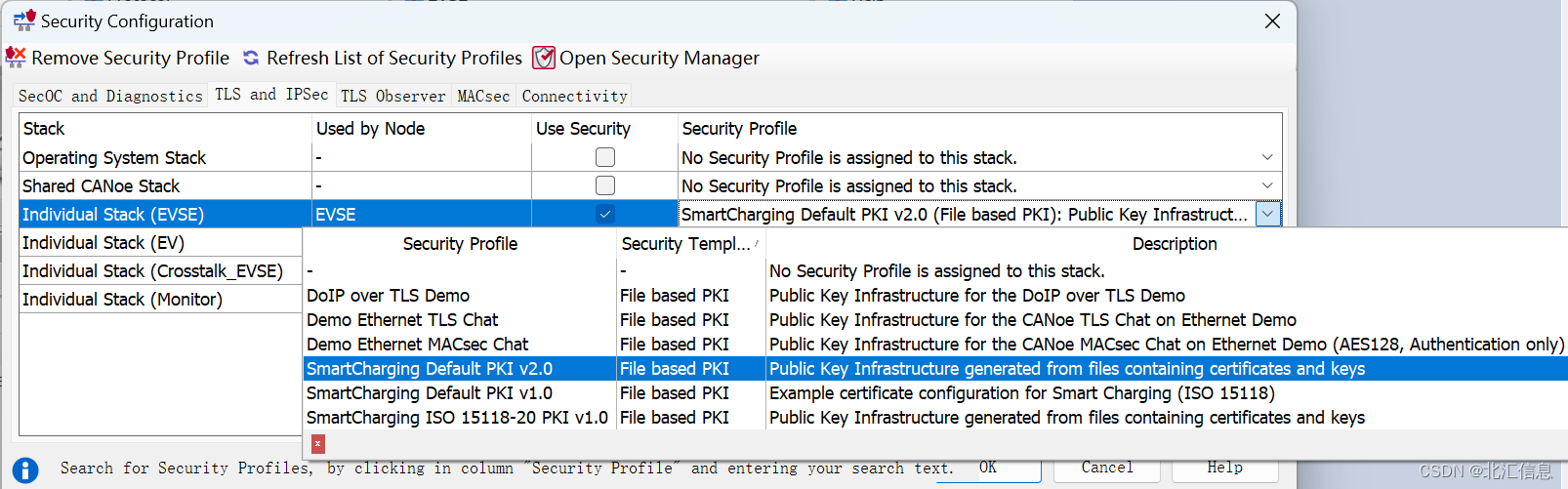Select SmartCharging Default PKI v2.0 profile

tap(935, 368)
